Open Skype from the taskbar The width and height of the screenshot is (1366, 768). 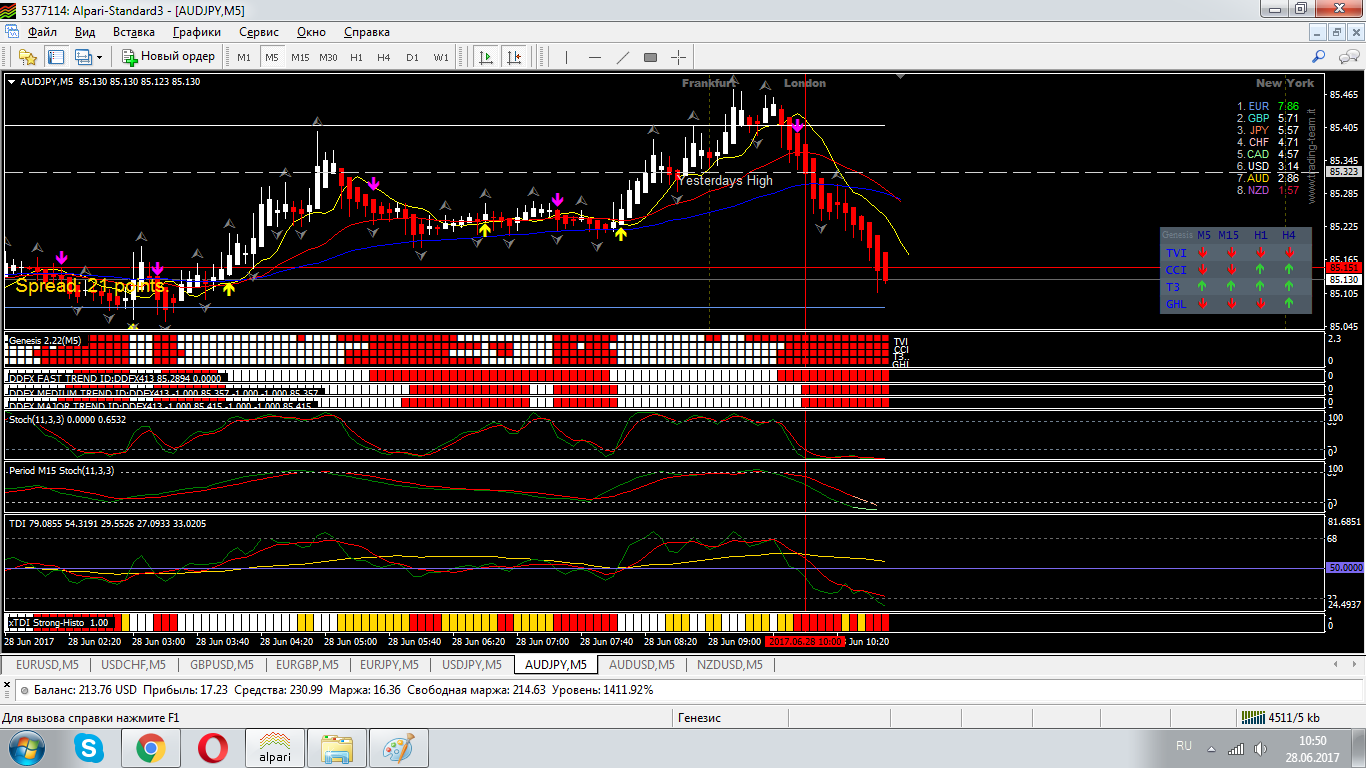click(89, 748)
